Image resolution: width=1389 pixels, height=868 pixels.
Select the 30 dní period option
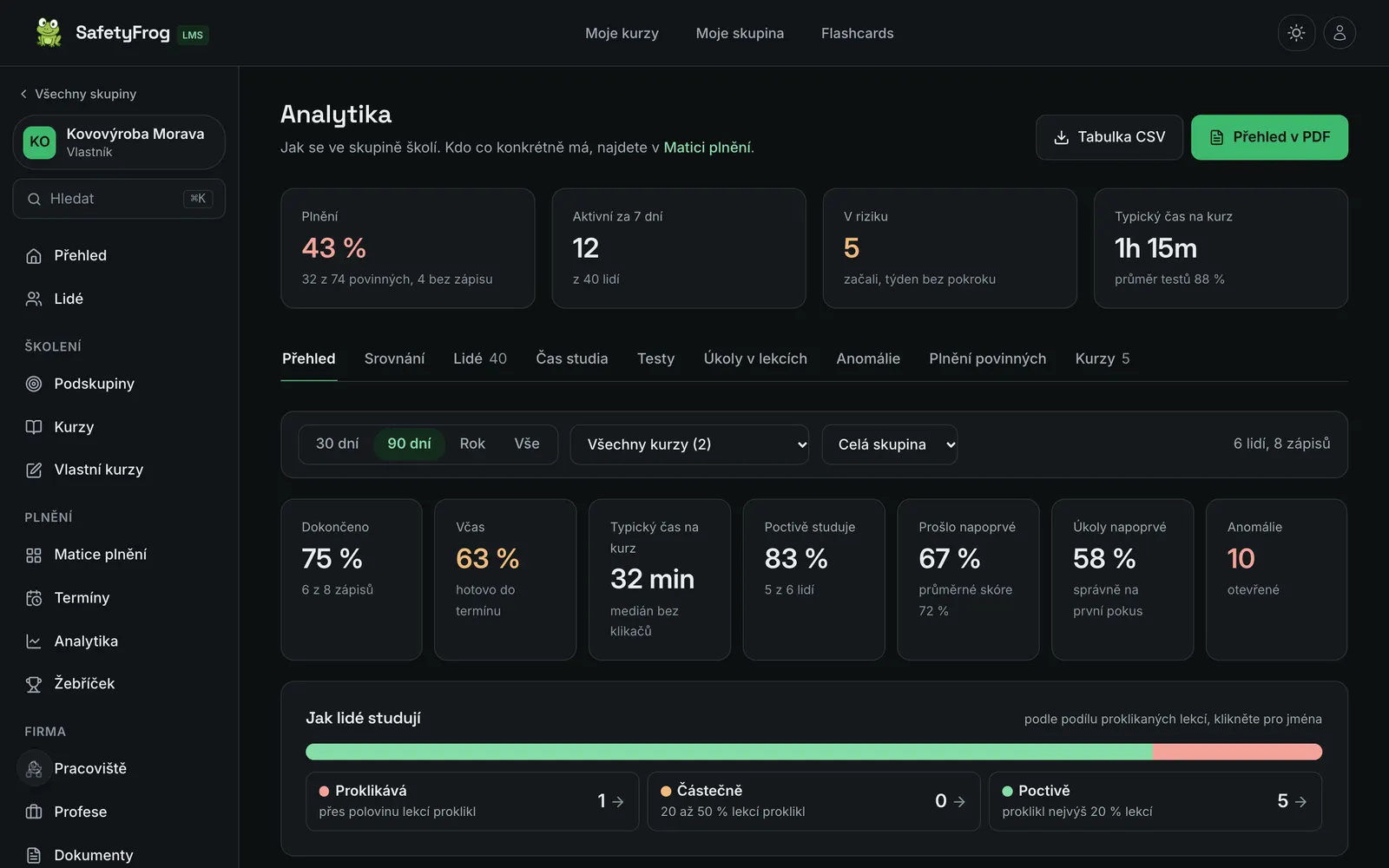pos(337,444)
